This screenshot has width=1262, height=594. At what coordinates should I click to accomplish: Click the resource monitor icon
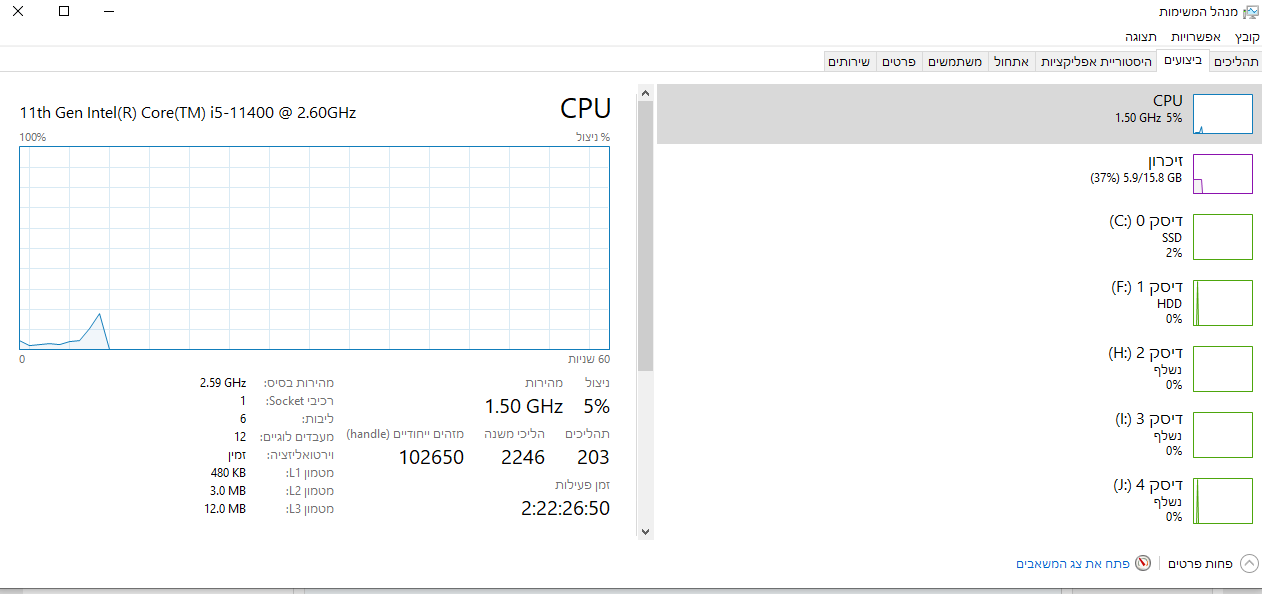tap(1143, 563)
